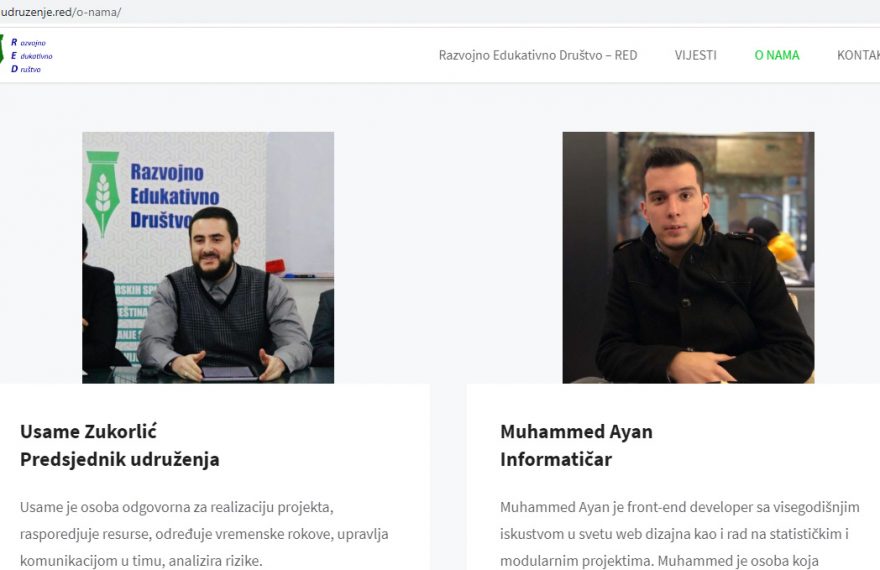The width and height of the screenshot is (880, 570).
Task: Click the 'Edukativno' text in logo
Action: point(32,56)
